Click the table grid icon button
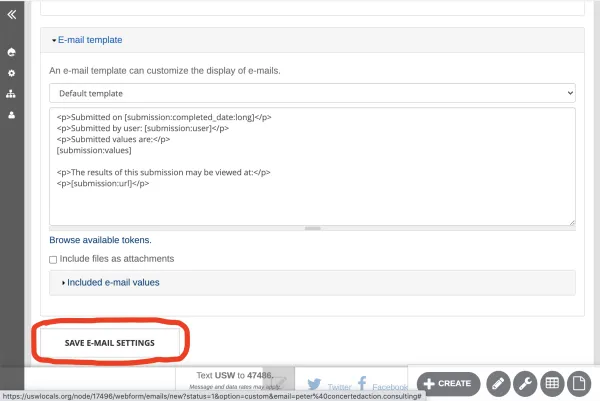The width and height of the screenshot is (600, 401). point(552,383)
